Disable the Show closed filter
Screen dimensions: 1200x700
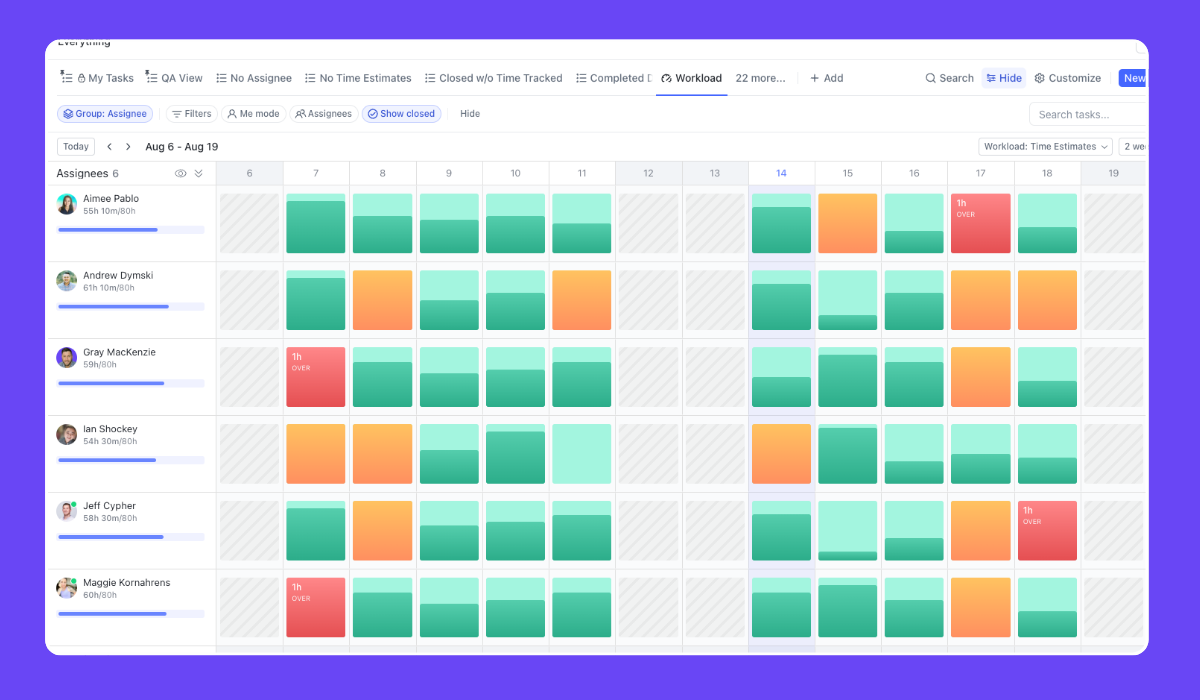(401, 113)
